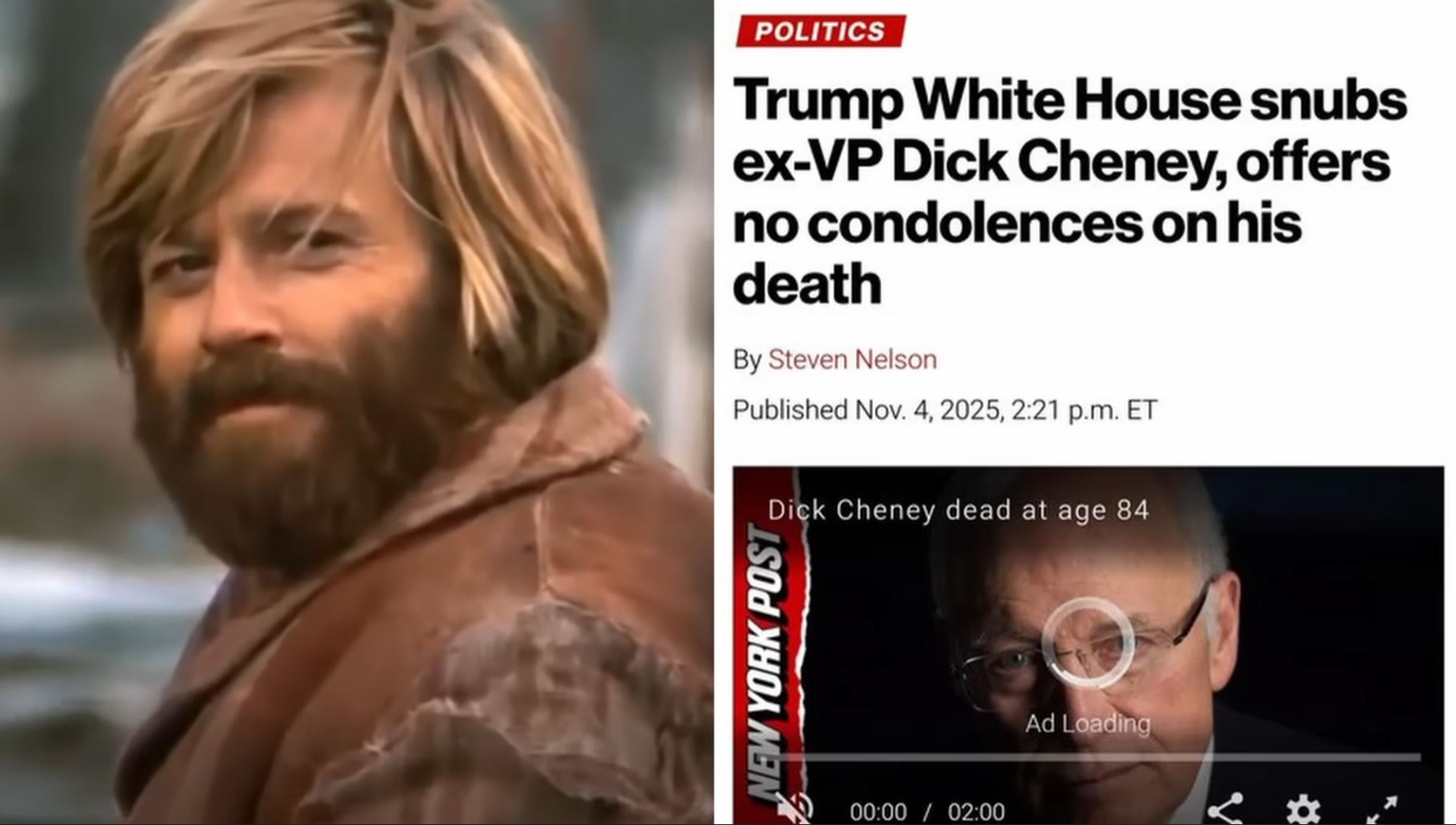
Task: Click the video share icon
Action: click(x=1225, y=809)
